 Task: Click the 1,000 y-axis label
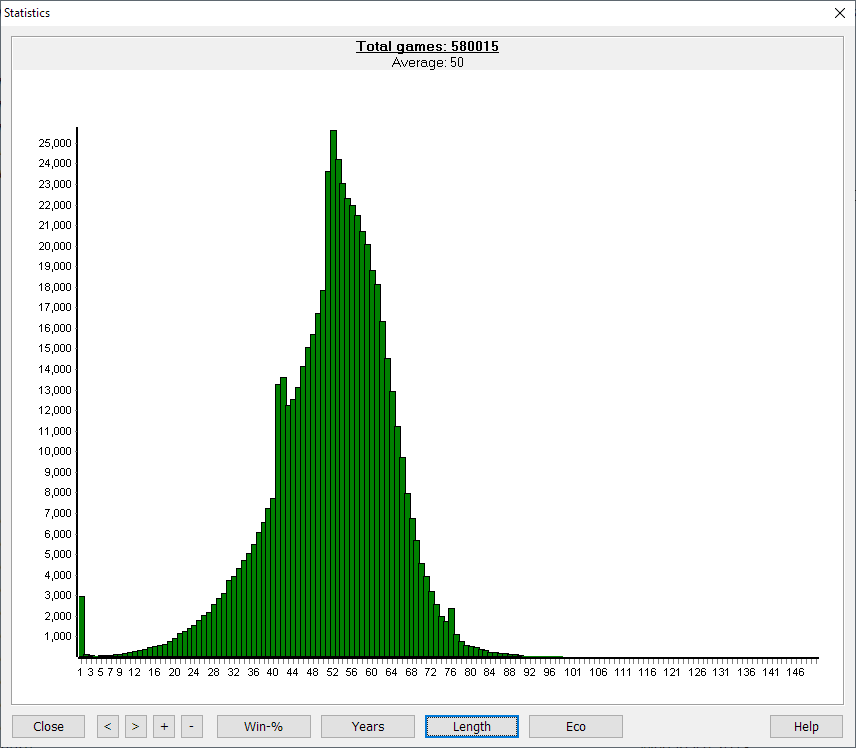[x=58, y=636]
